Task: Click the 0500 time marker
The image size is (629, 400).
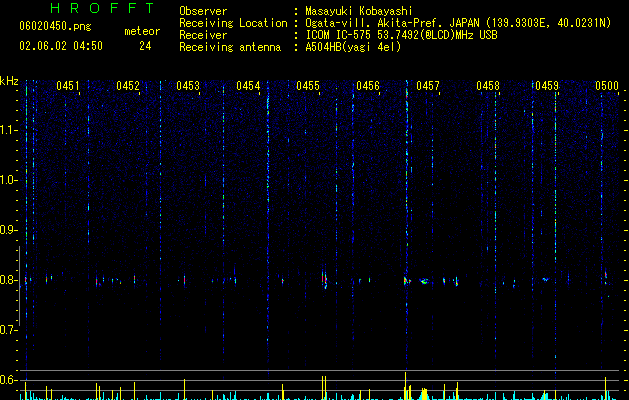Action: coord(607,85)
